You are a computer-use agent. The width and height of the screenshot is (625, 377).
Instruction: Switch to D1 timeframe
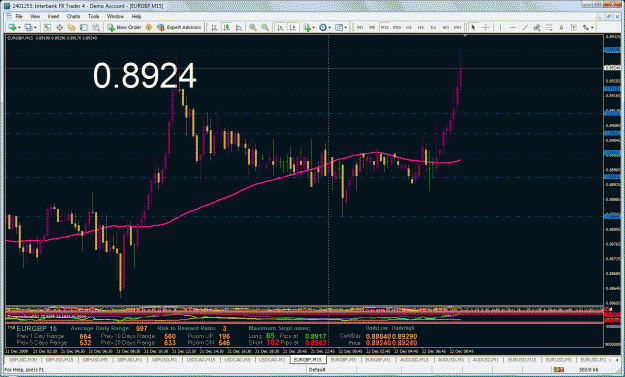click(433, 27)
